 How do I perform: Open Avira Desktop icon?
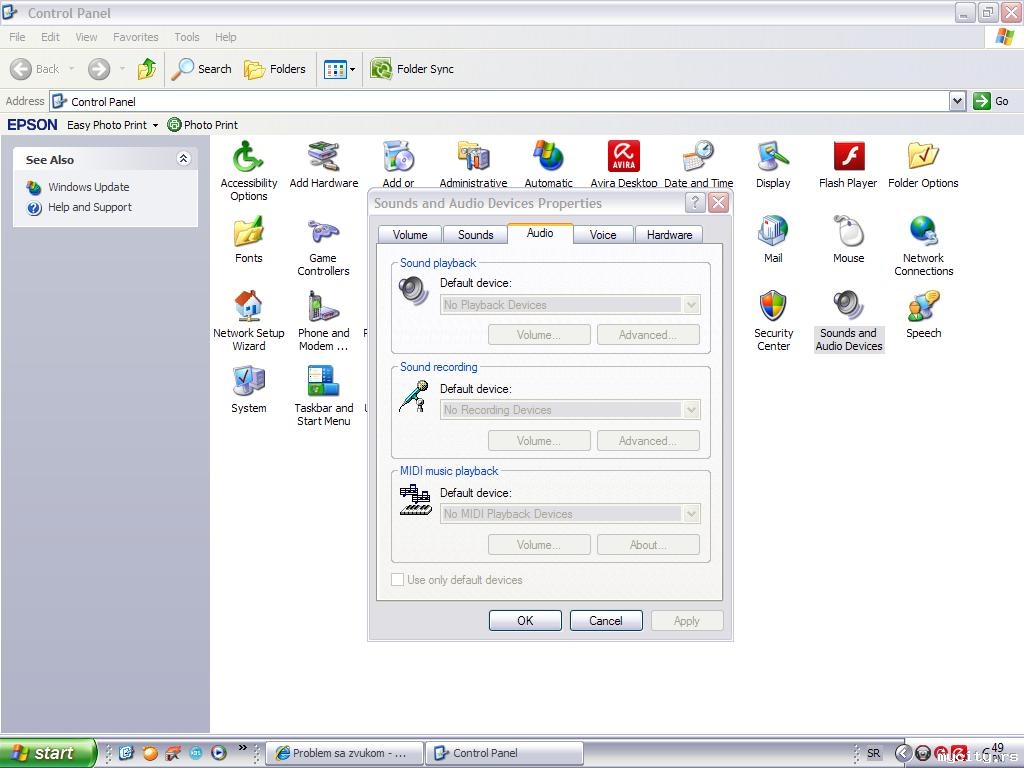coord(624,165)
